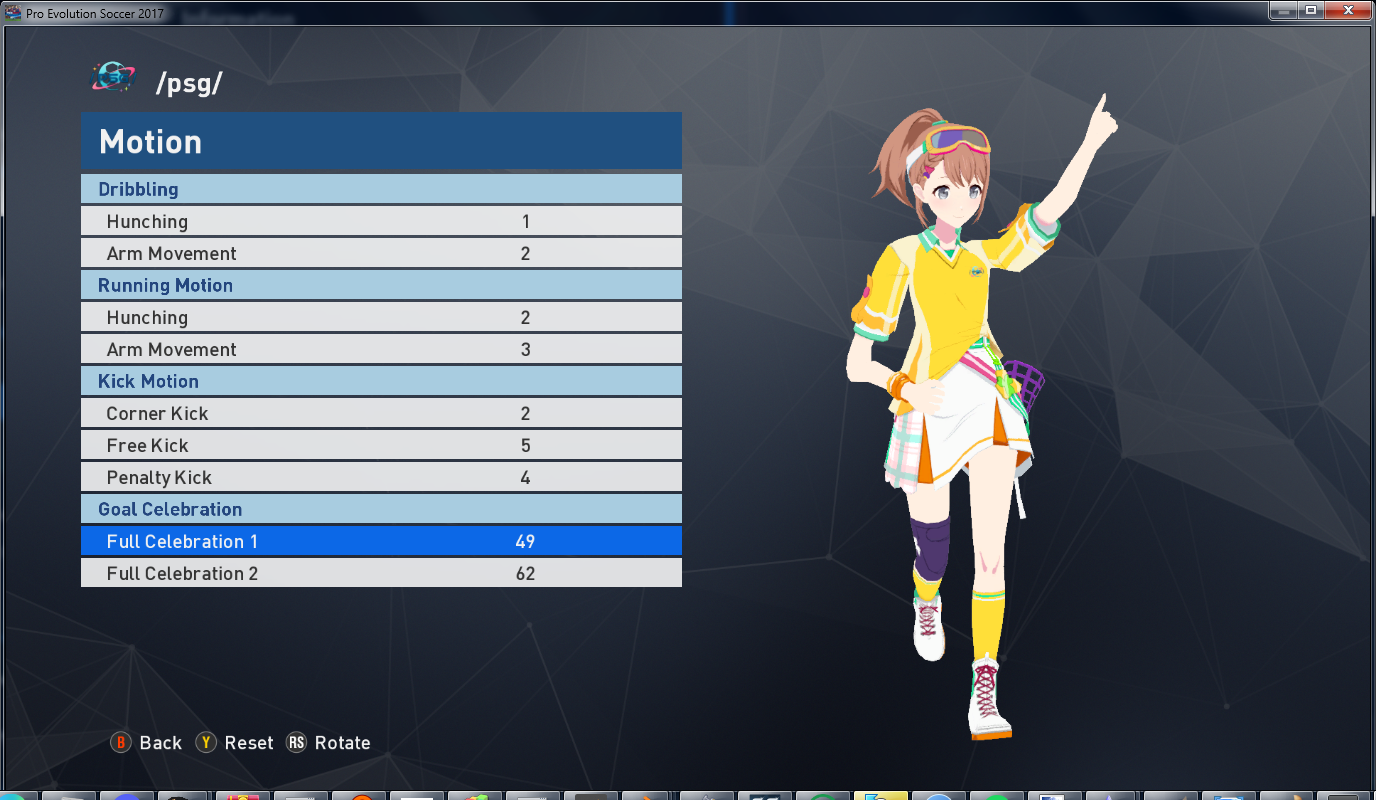
Task: Click the Pro Evolution Soccer 2017 title bar icon
Action: point(13,12)
